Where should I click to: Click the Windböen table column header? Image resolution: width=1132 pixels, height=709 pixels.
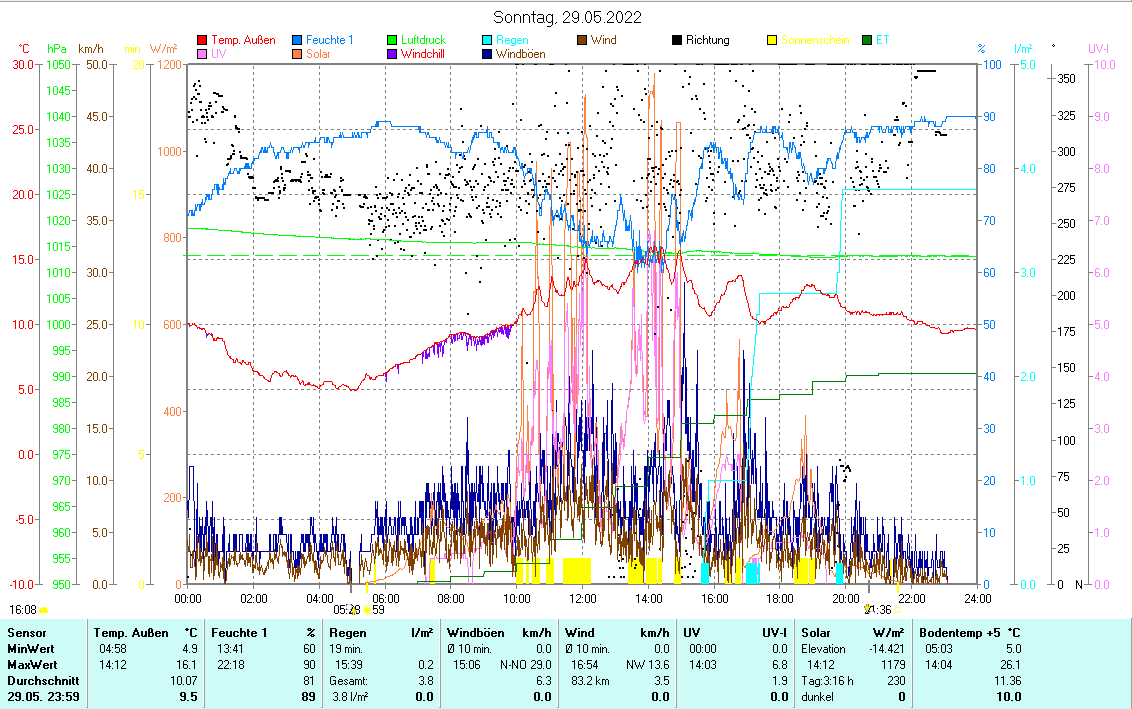point(474,633)
